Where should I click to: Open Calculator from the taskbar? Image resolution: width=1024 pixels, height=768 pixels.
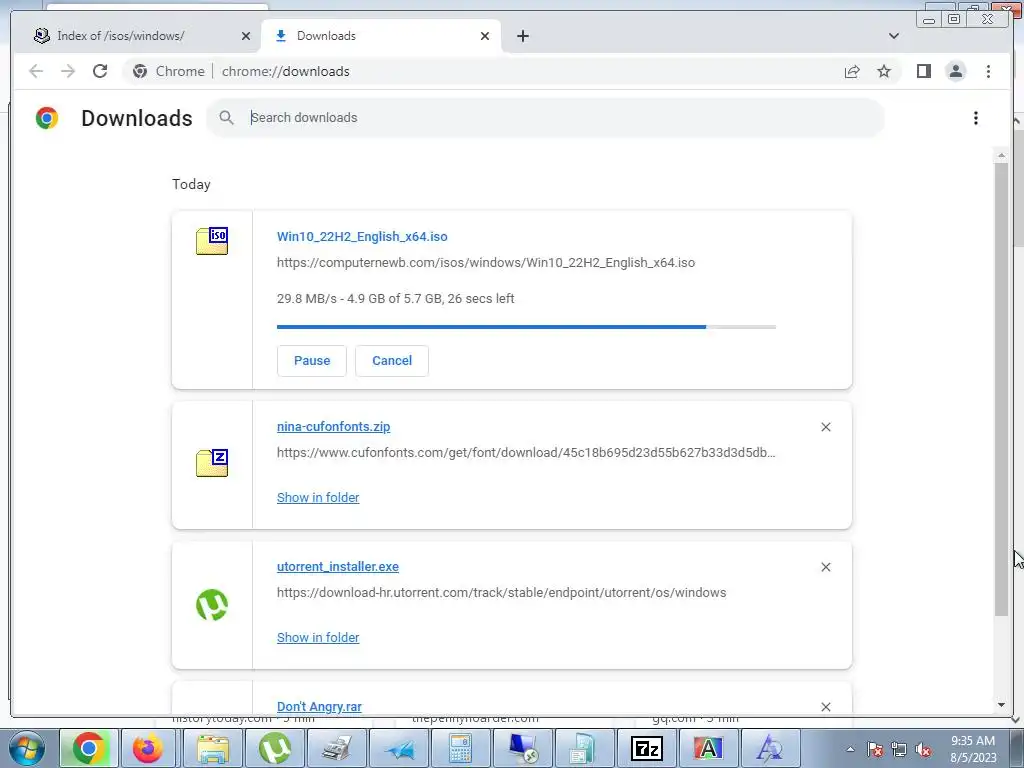click(x=460, y=748)
